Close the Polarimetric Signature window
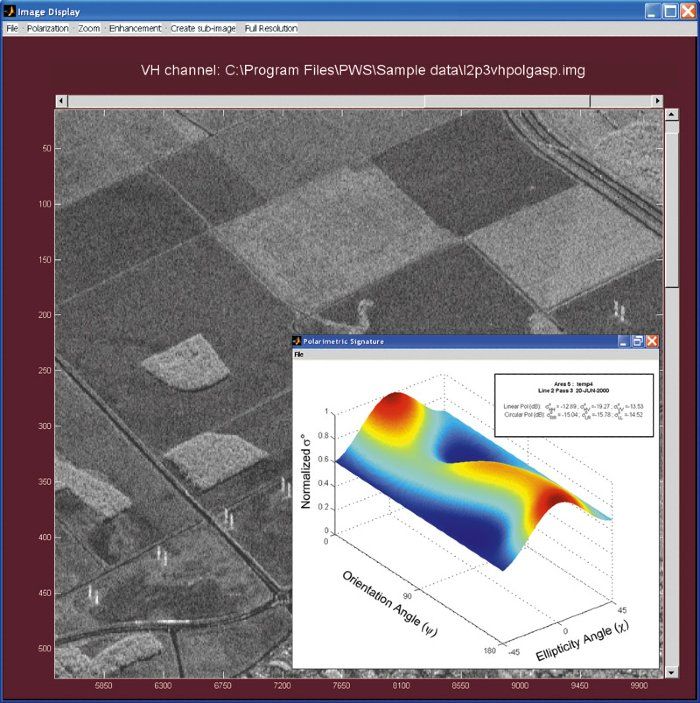 (652, 341)
